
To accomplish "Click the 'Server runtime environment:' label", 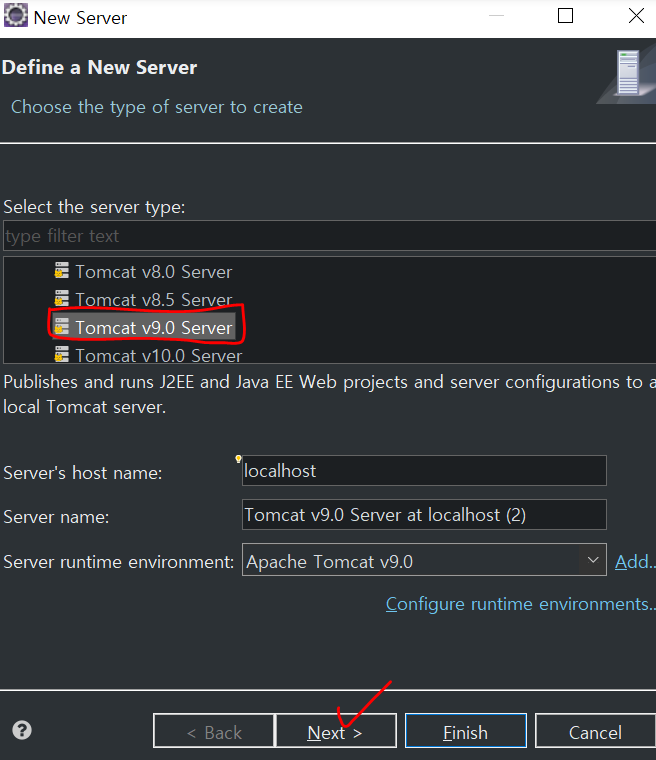I will (119, 562).
